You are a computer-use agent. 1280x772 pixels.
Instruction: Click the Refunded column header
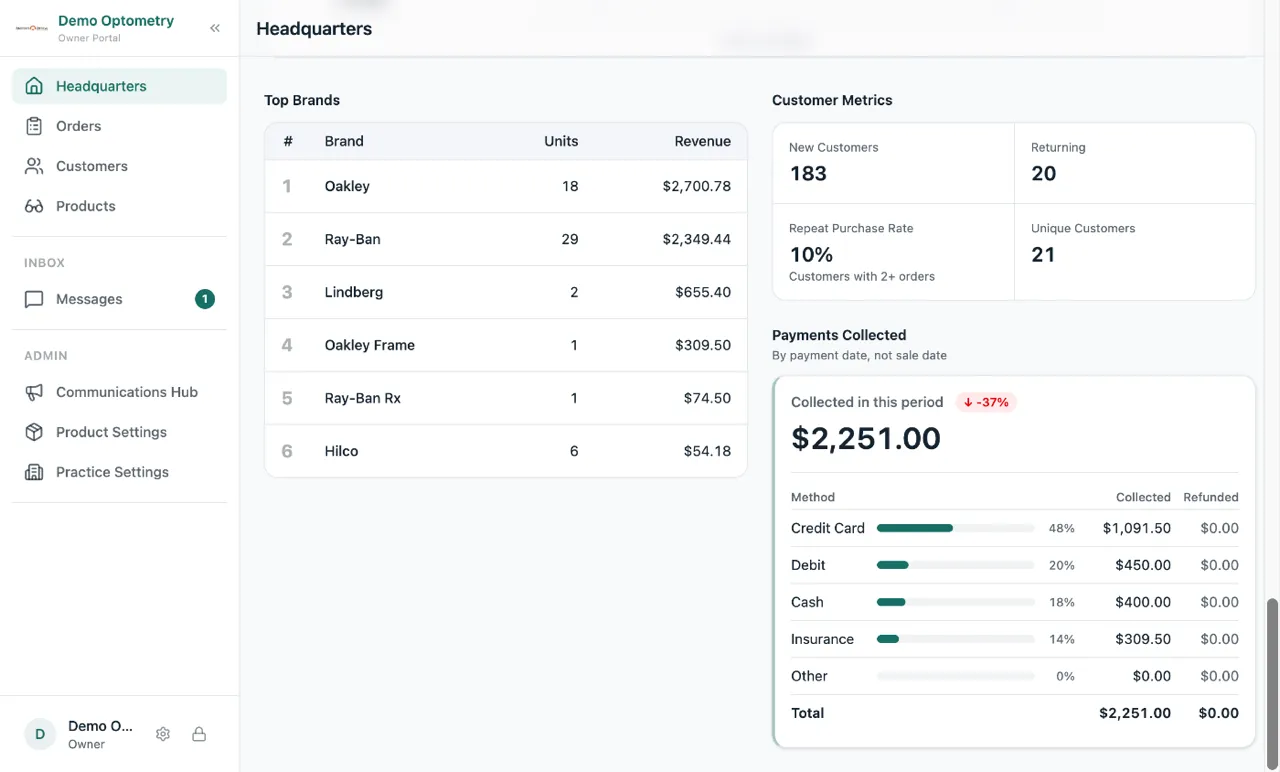[1211, 497]
